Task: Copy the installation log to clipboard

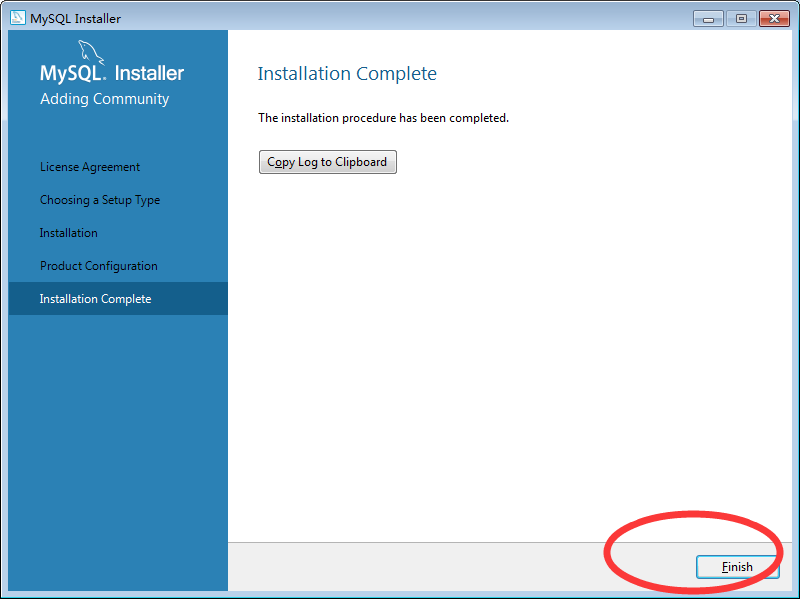Action: point(328,162)
